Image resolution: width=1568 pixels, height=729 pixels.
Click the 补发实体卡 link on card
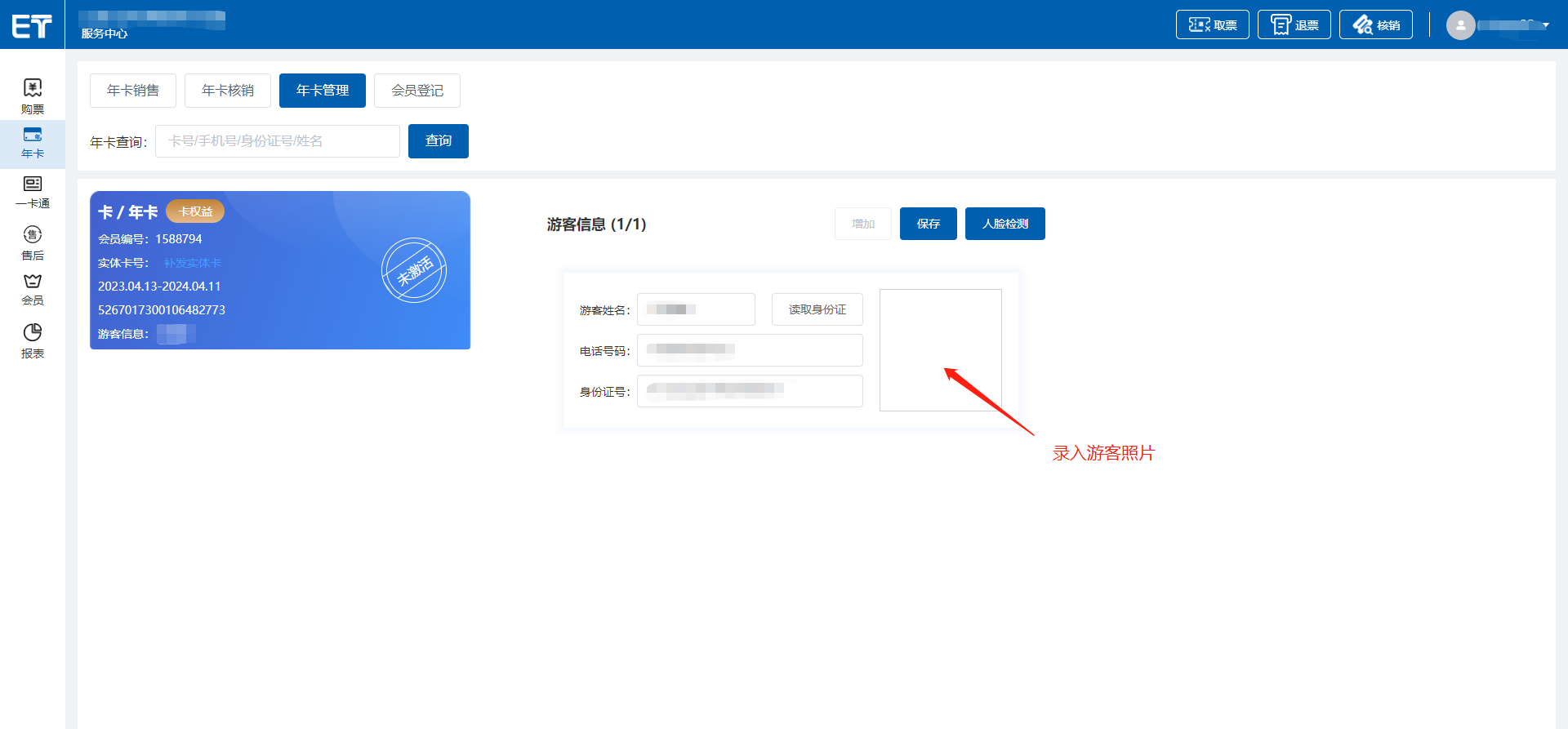click(x=192, y=263)
